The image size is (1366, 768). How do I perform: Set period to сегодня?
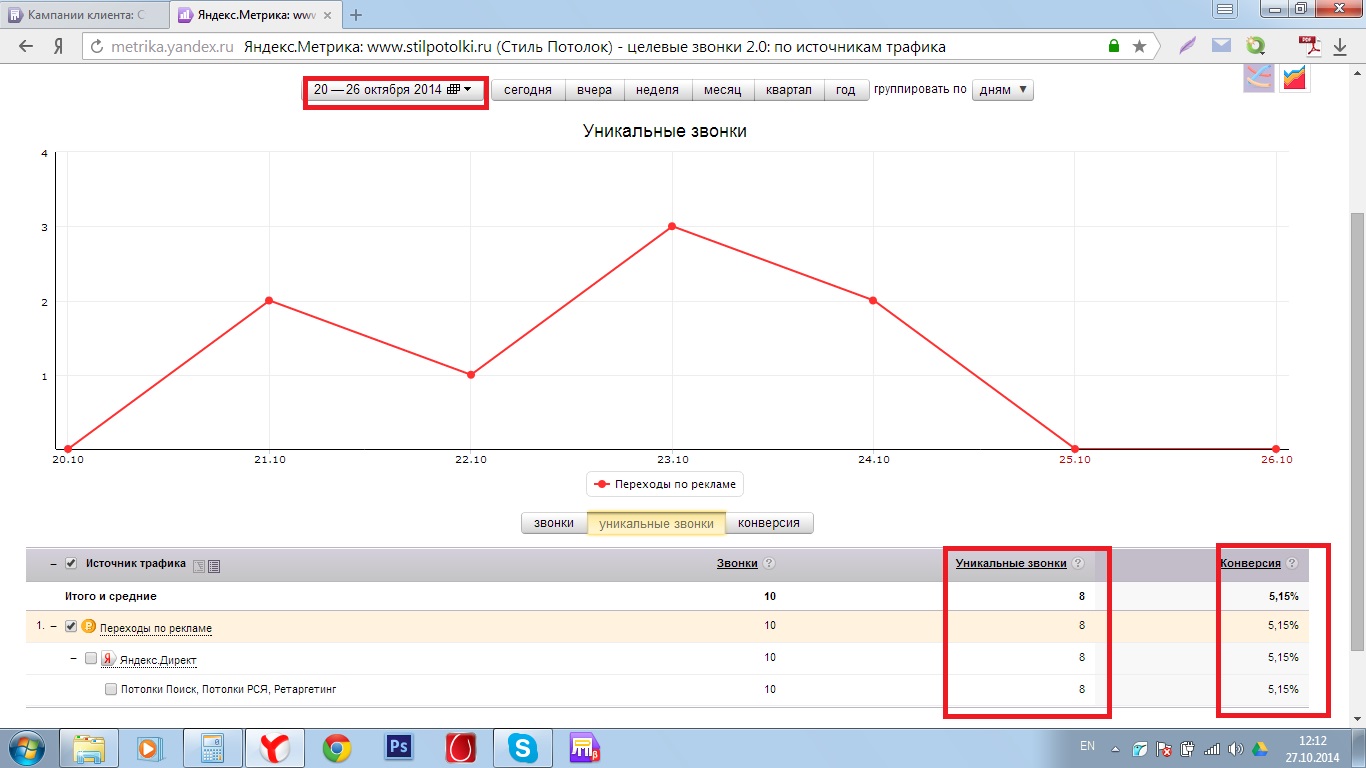click(x=528, y=90)
